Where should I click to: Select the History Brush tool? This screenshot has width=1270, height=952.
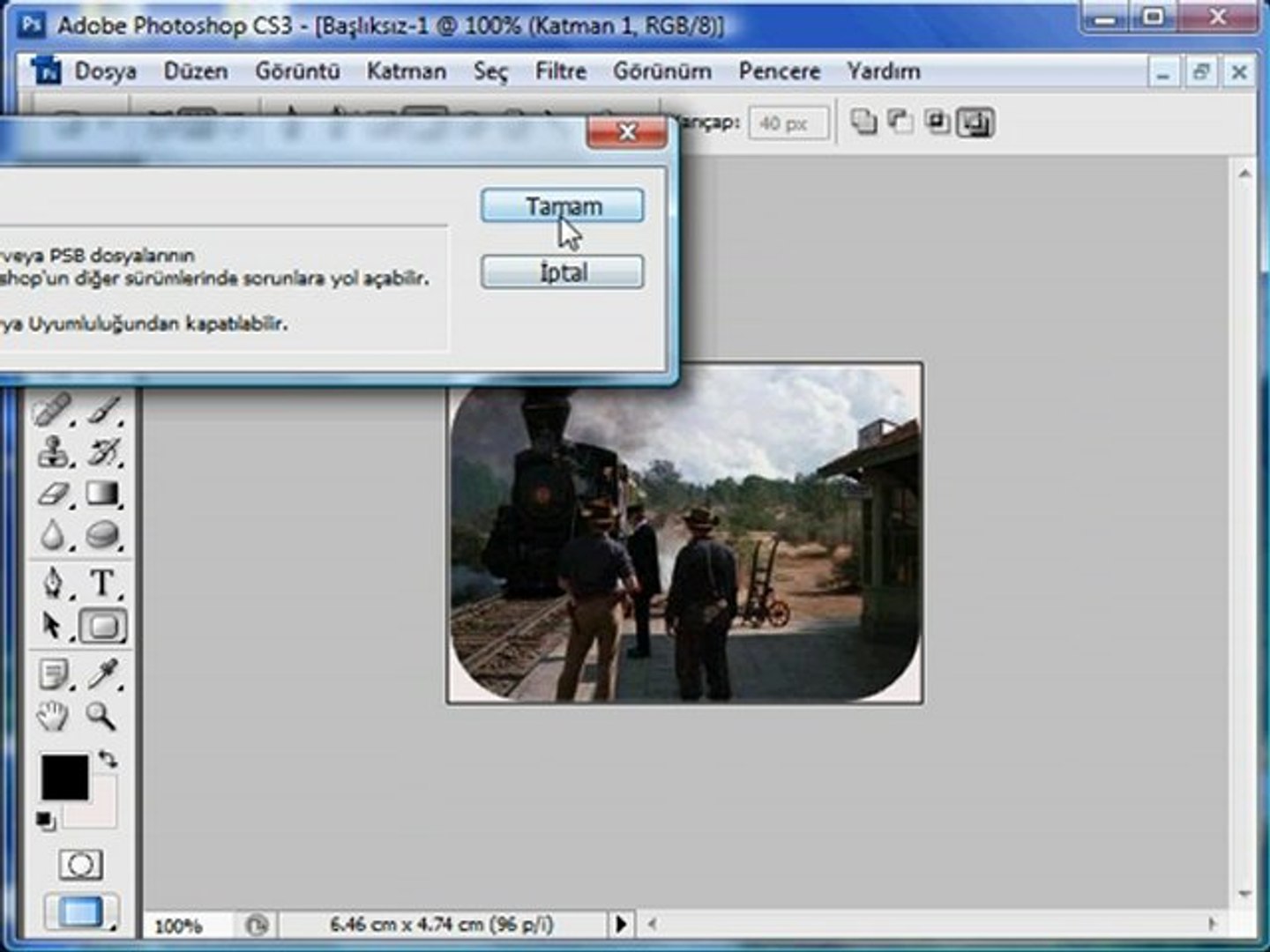click(104, 452)
